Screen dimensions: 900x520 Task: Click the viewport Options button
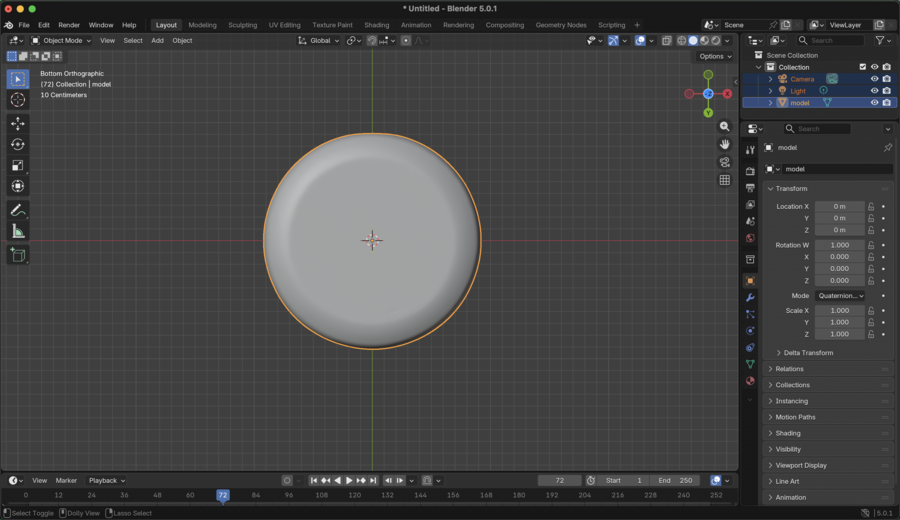coord(715,56)
